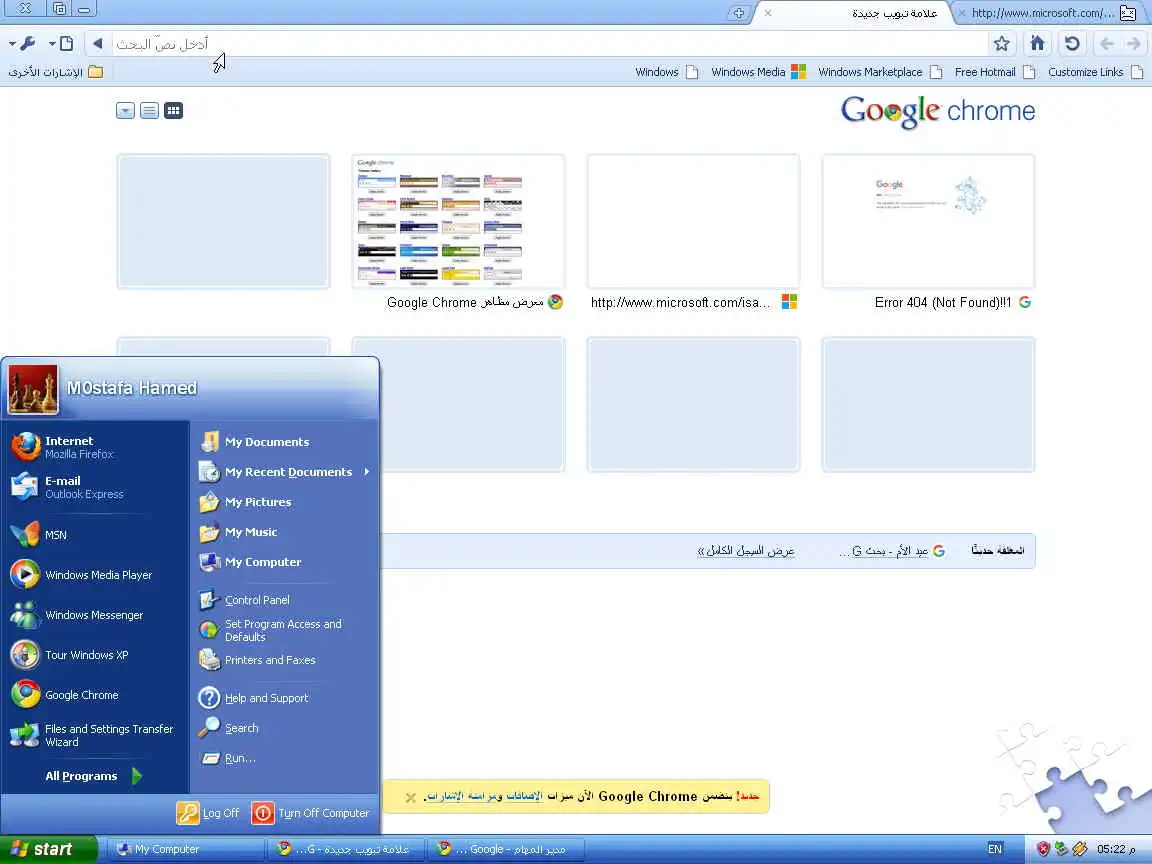Open the view options dropdown arrow
Screen dimensions: 1152x864
[125, 111]
